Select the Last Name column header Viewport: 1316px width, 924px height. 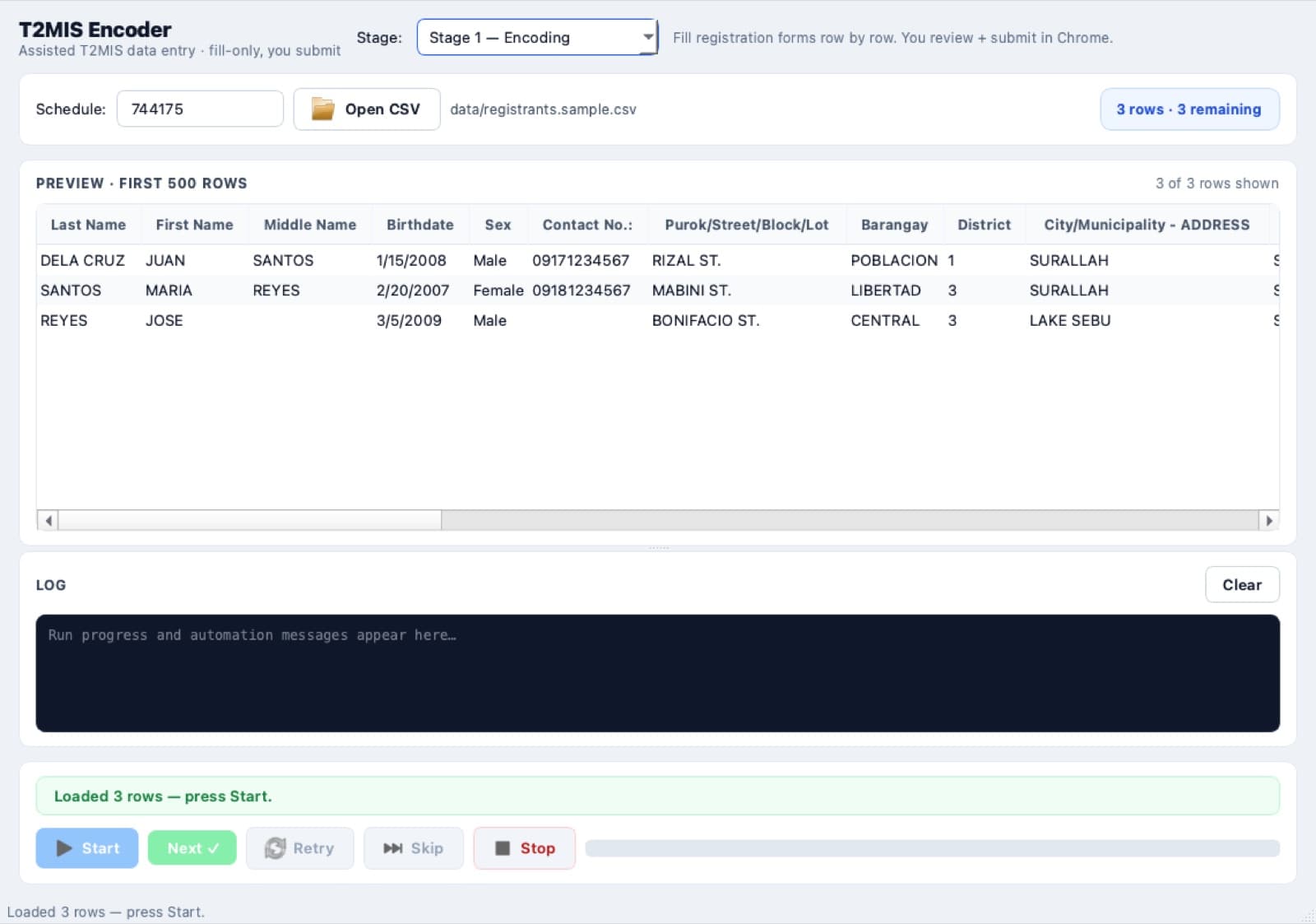88,225
